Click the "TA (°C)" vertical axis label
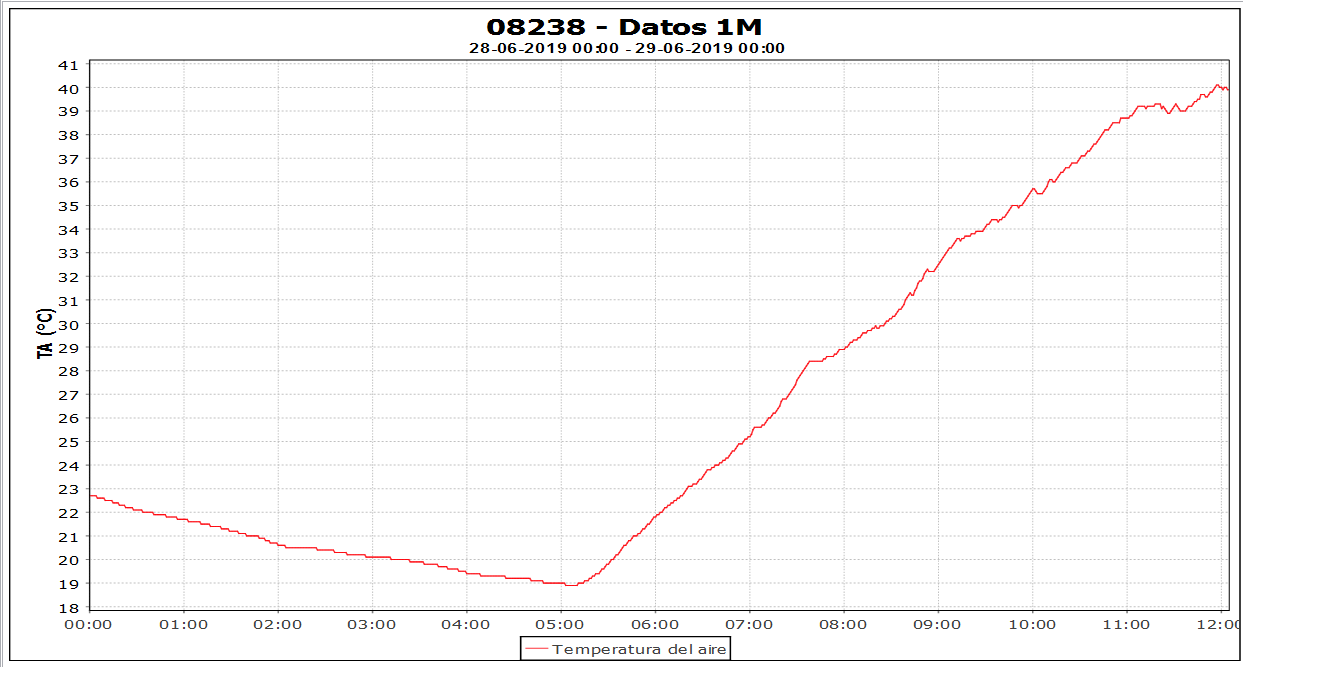Image resolution: width=1344 pixels, height=693 pixels. point(44,334)
